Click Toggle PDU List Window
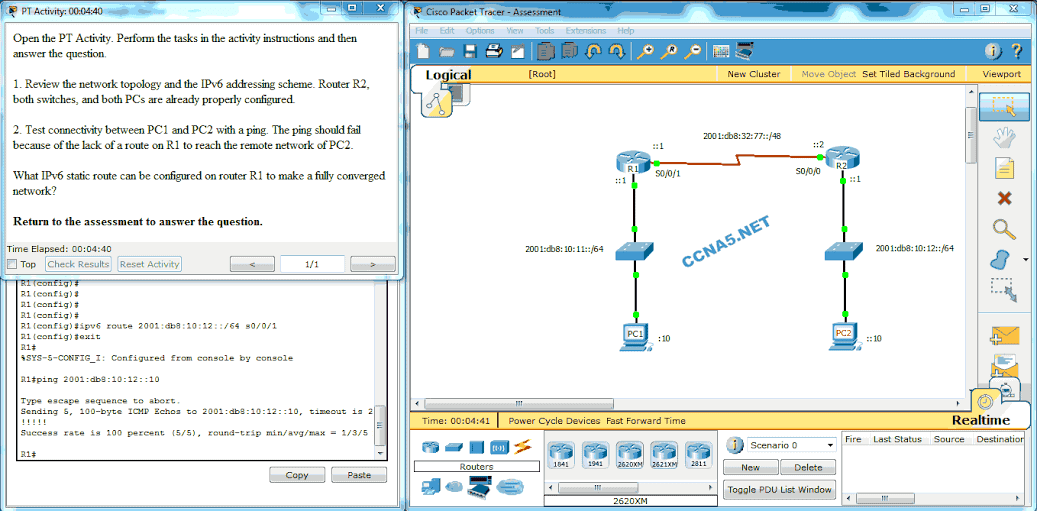Viewport: 1037px width, 511px height. coord(780,490)
